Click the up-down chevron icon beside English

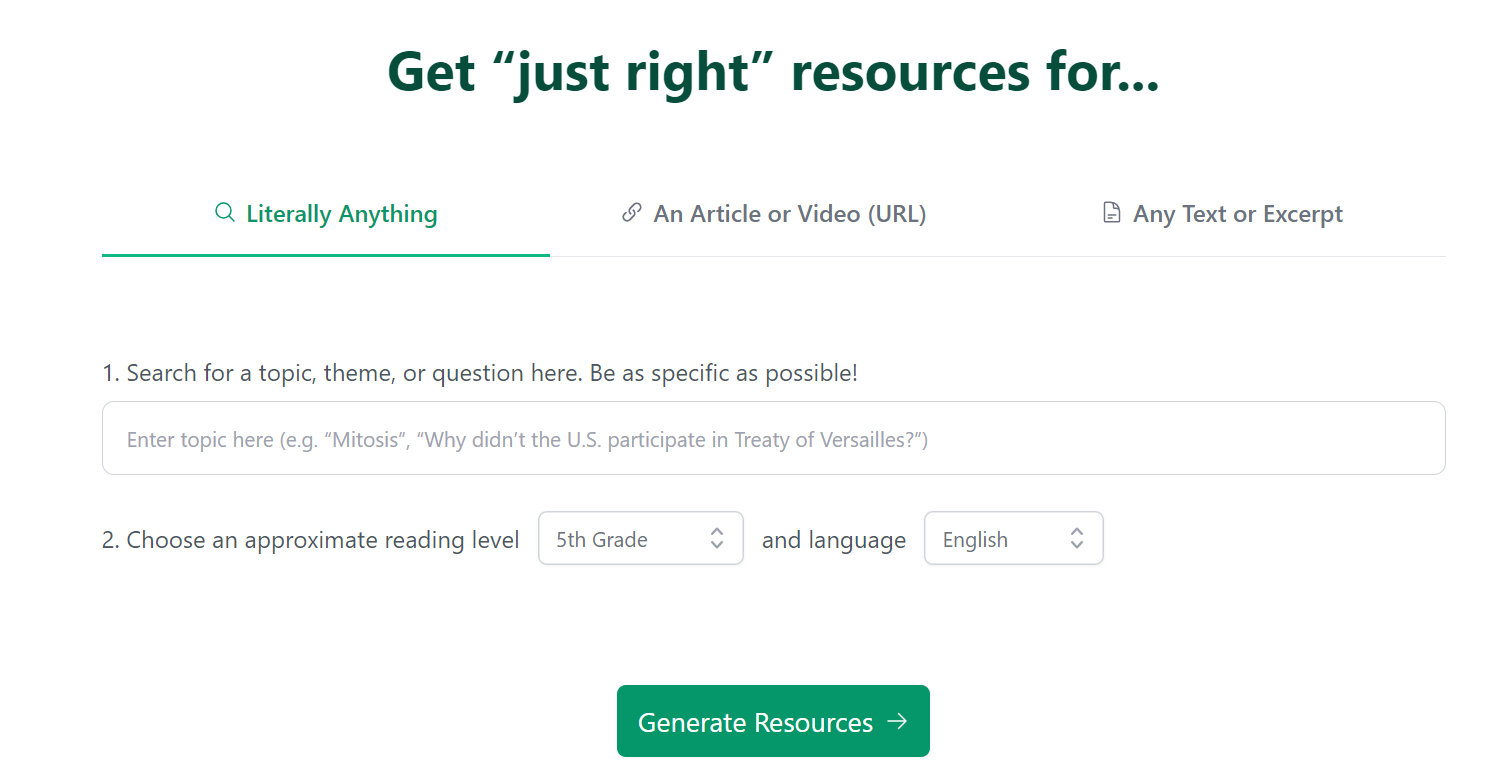pyautogui.click(x=1077, y=539)
